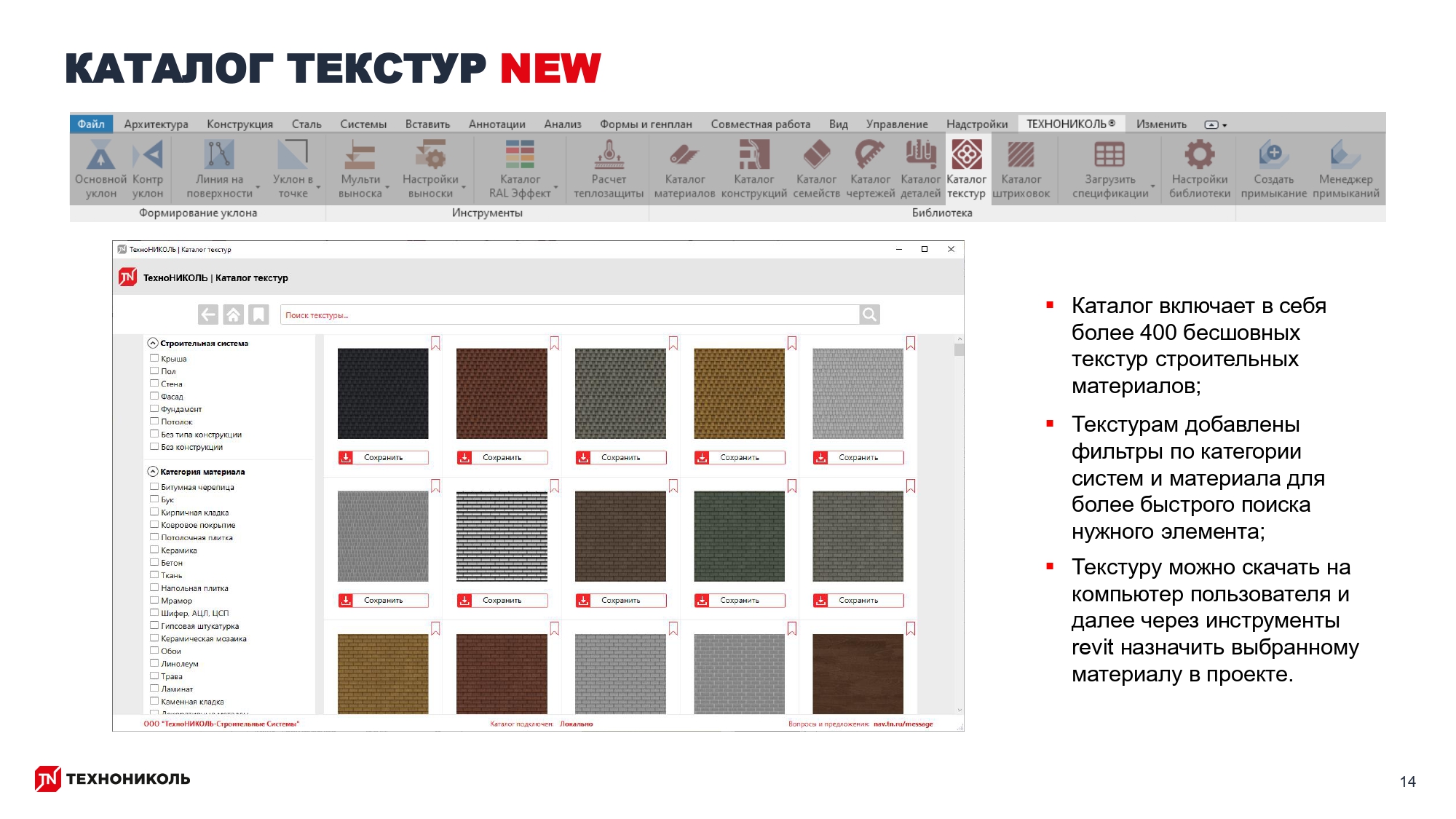The image size is (1456, 819).
Task: Select the dark wood texture thumbnail
Action: pyautogui.click(x=858, y=673)
